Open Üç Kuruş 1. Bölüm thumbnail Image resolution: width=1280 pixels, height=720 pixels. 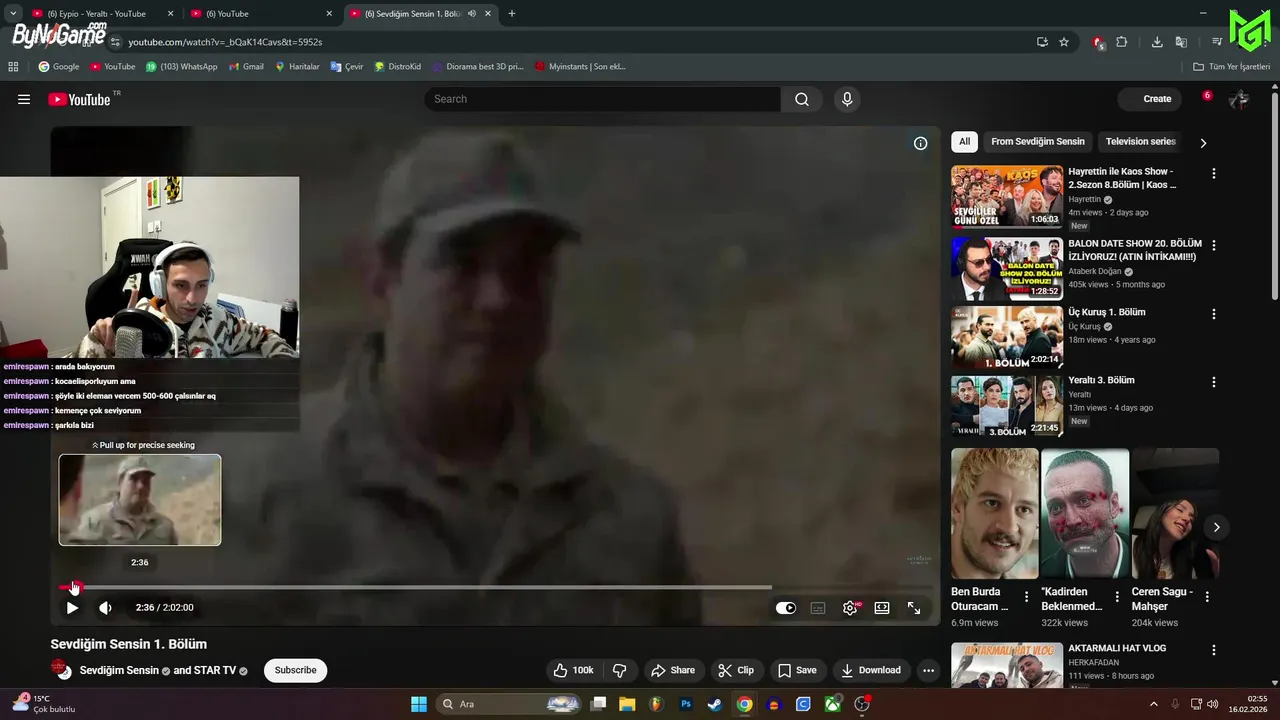(1007, 338)
